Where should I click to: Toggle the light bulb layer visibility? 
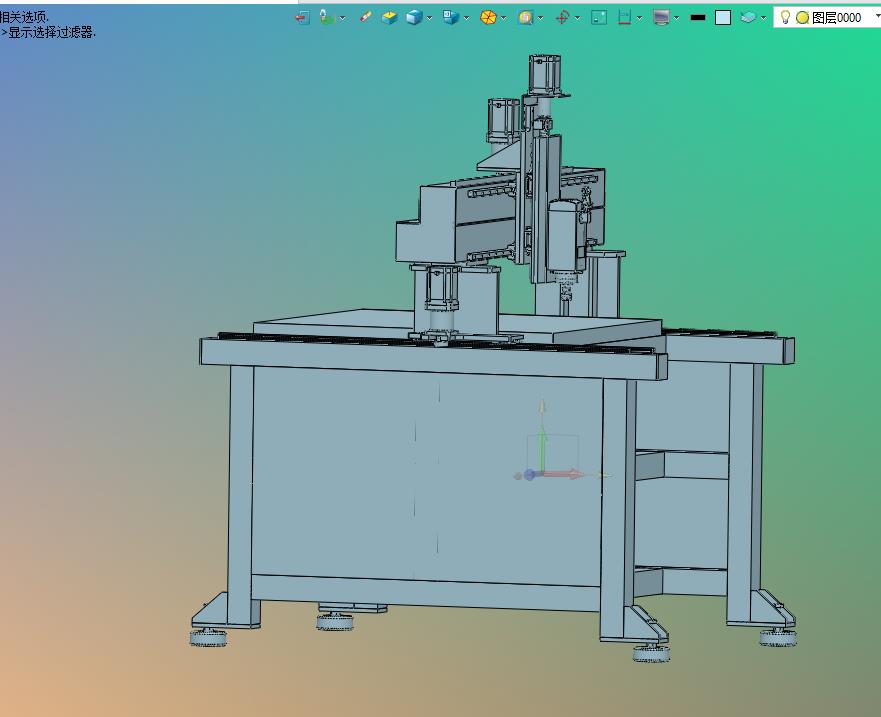(x=785, y=17)
